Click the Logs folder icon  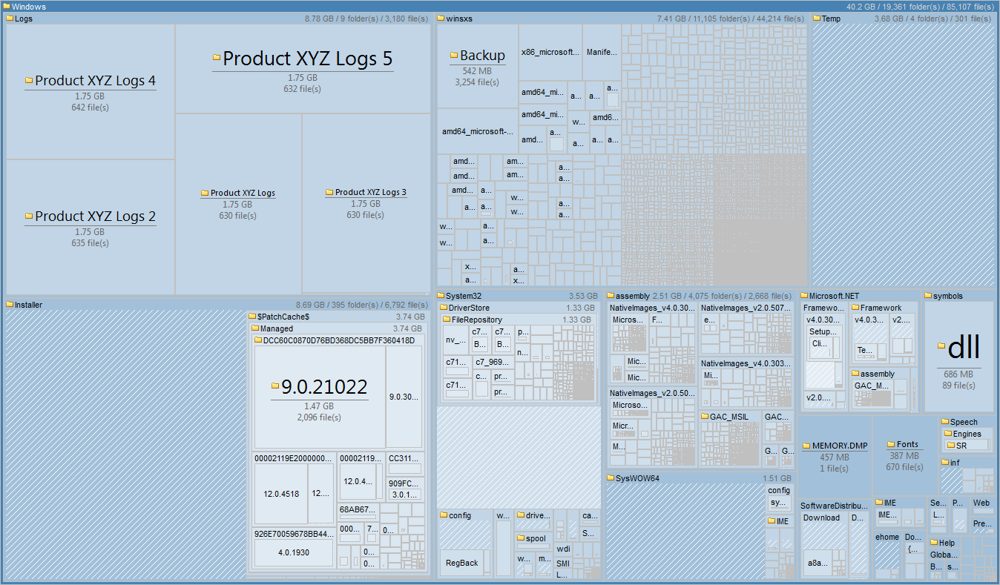pyautogui.click(x=10, y=19)
